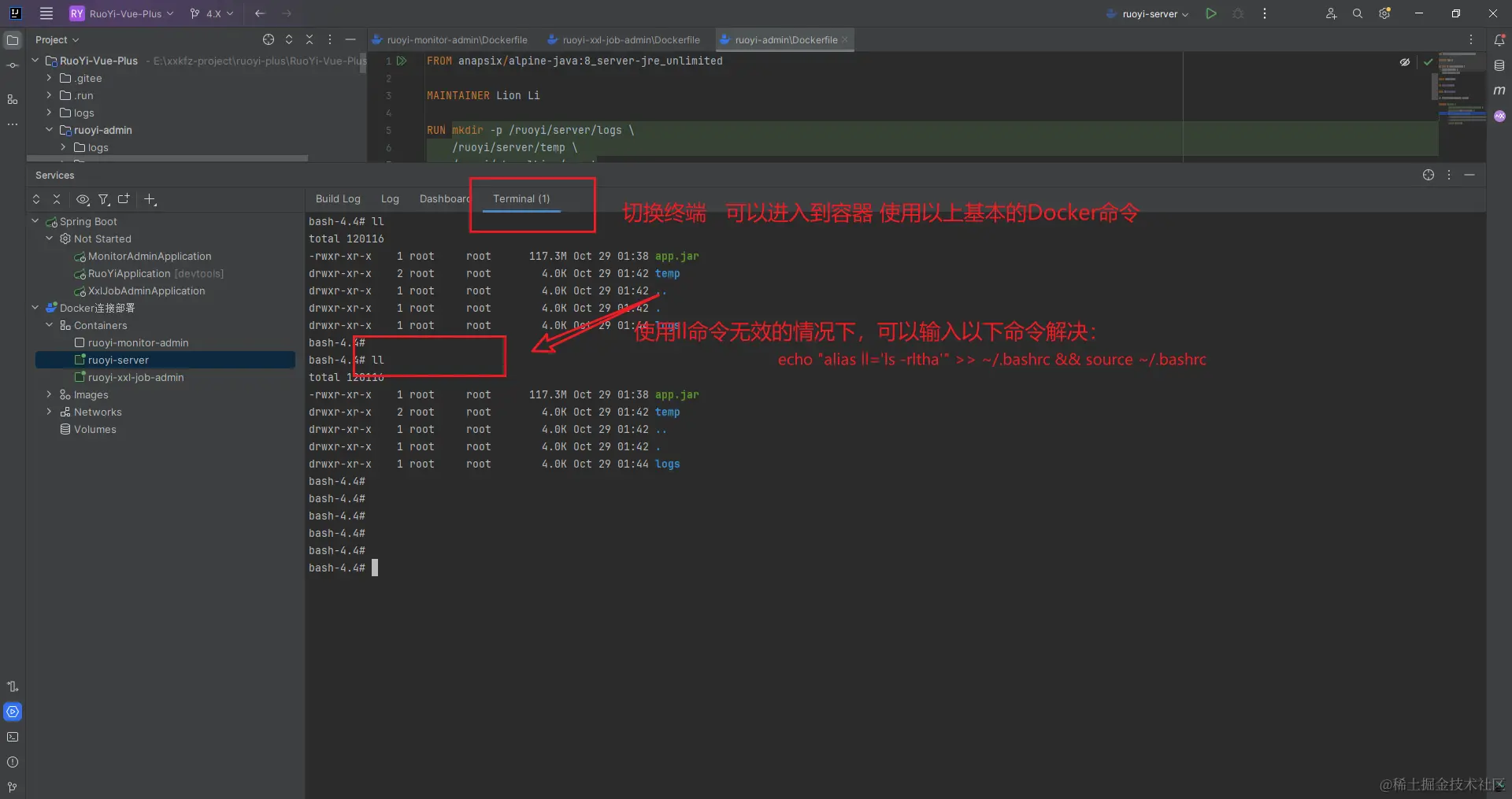
Task: Run the ruoyi-server configuration
Action: (x=1211, y=13)
